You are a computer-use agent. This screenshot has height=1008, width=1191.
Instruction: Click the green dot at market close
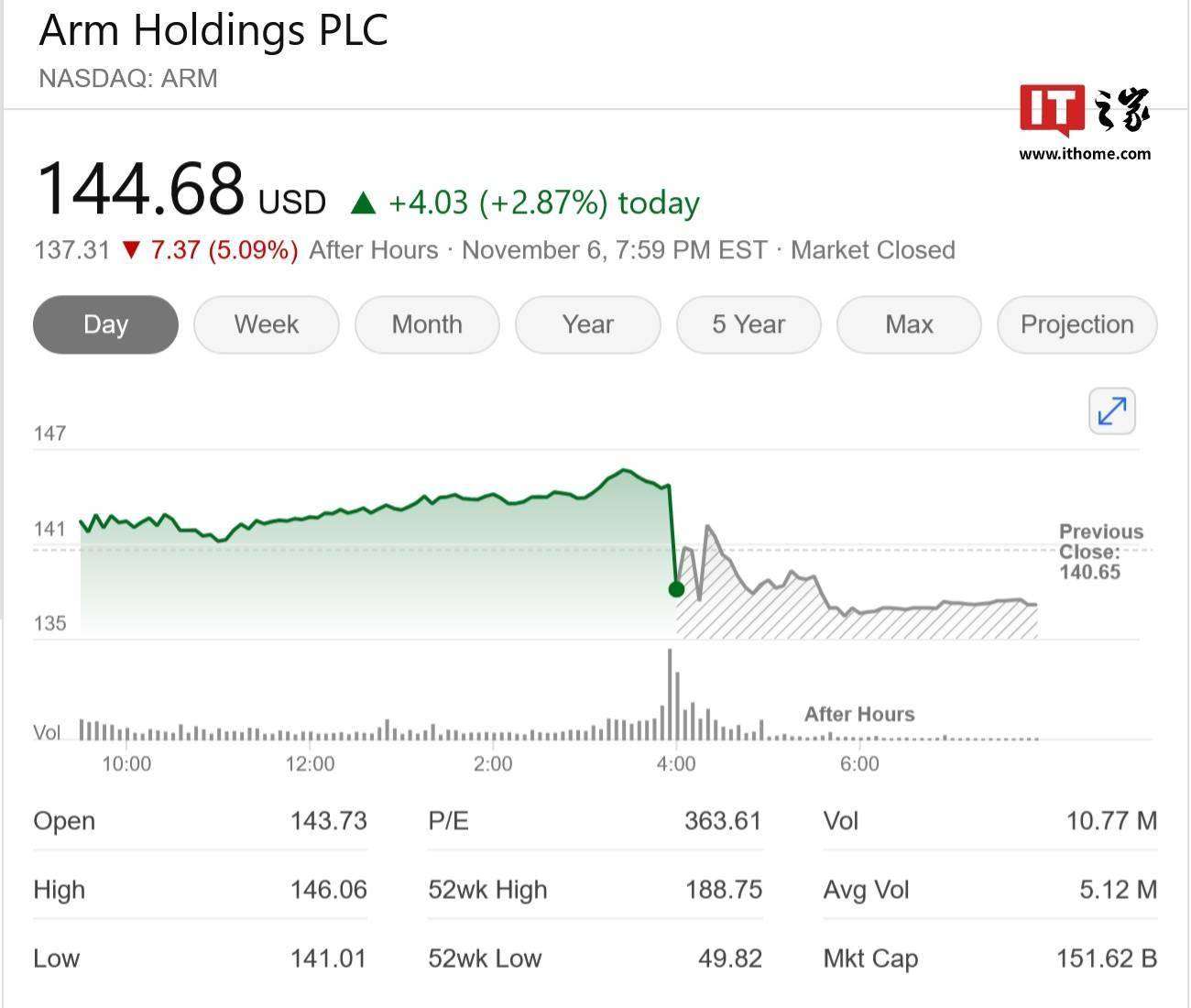[x=676, y=589]
